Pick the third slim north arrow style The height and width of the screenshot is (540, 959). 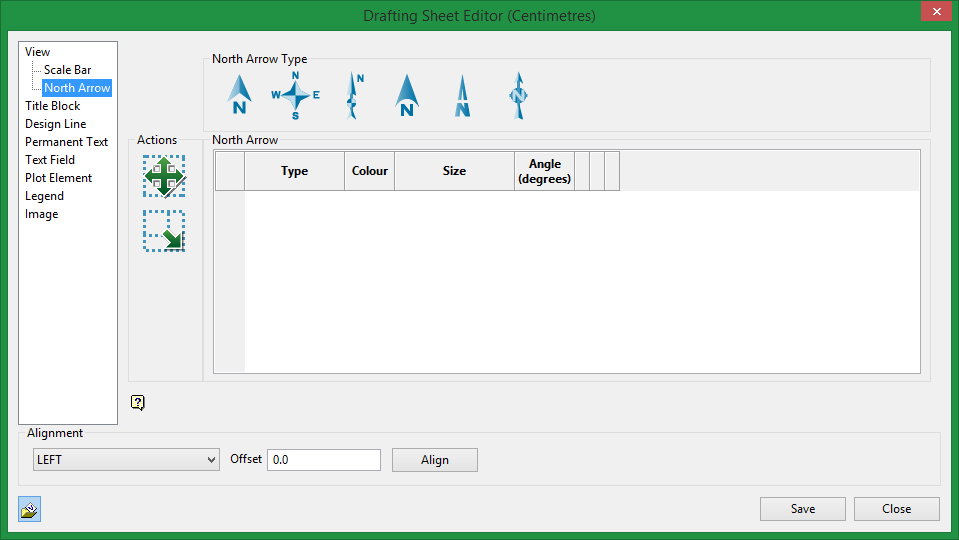coord(353,96)
